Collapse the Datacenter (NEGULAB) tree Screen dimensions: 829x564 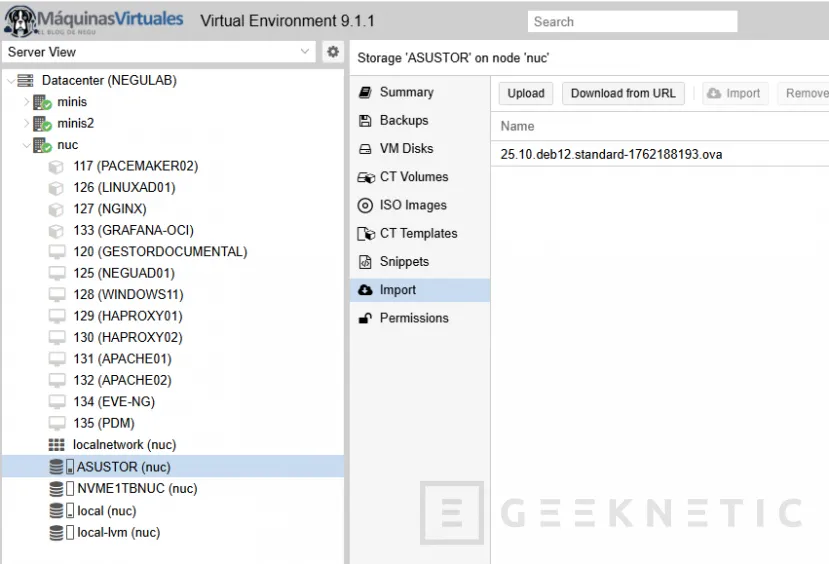click(11, 81)
